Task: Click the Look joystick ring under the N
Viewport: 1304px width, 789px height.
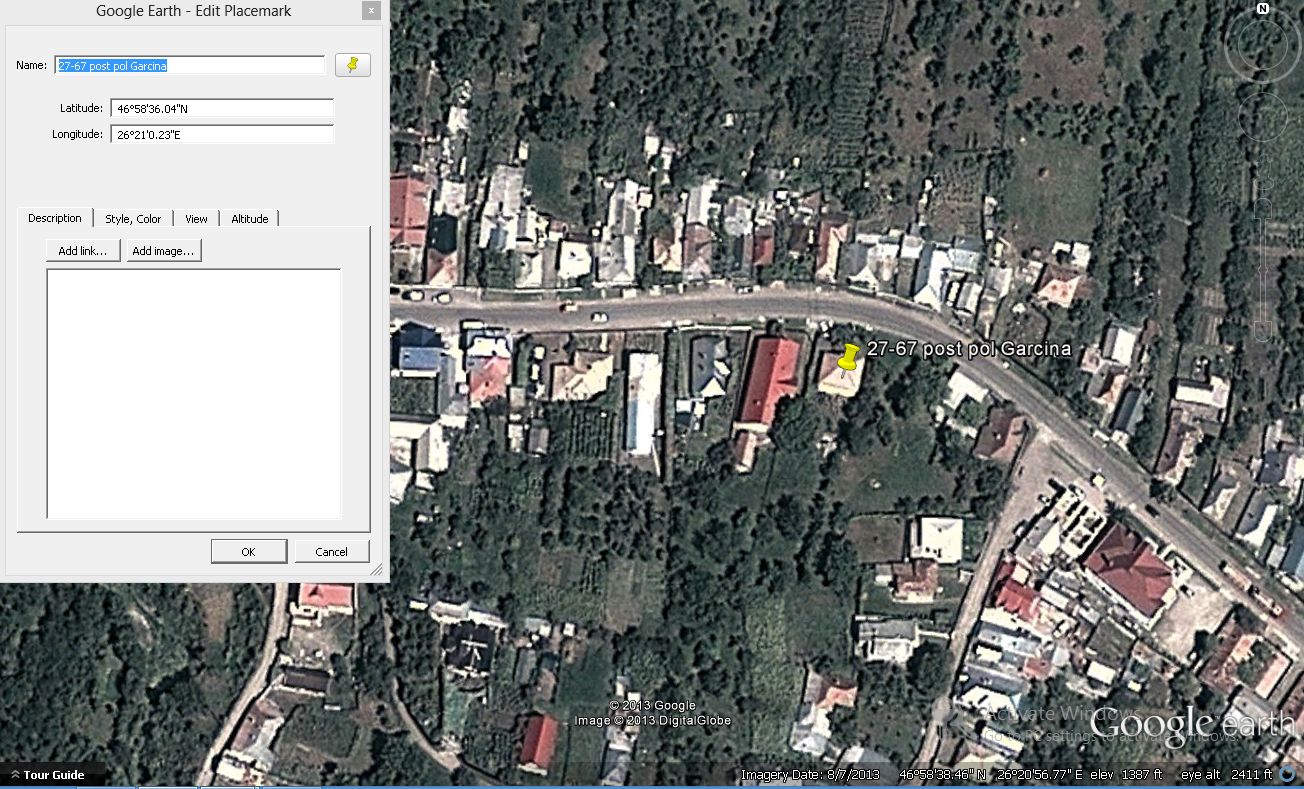Action: point(1262,44)
